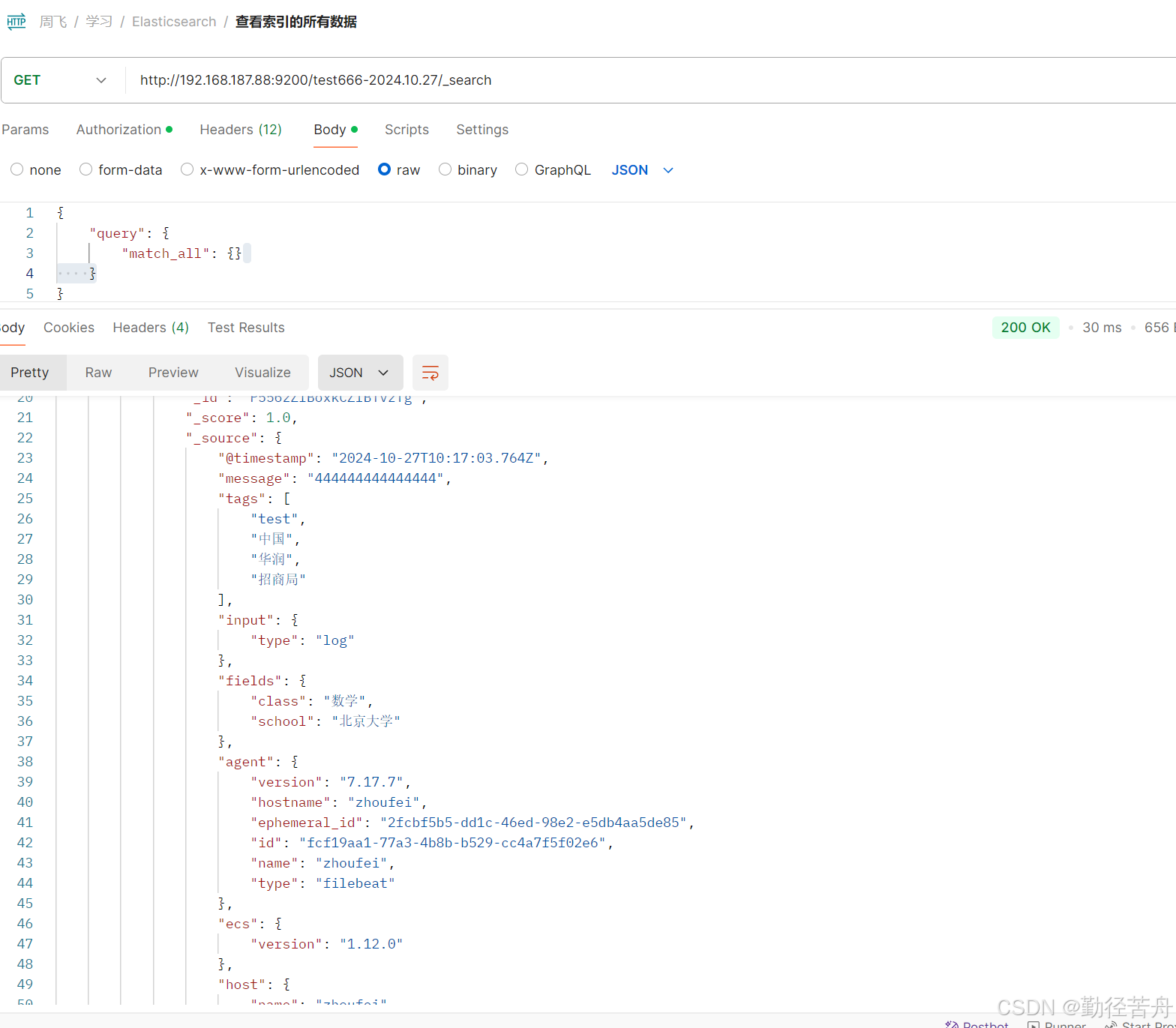This screenshot has width=1176, height=1028.
Task: Click the school value "北京大学"
Action: pos(366,721)
